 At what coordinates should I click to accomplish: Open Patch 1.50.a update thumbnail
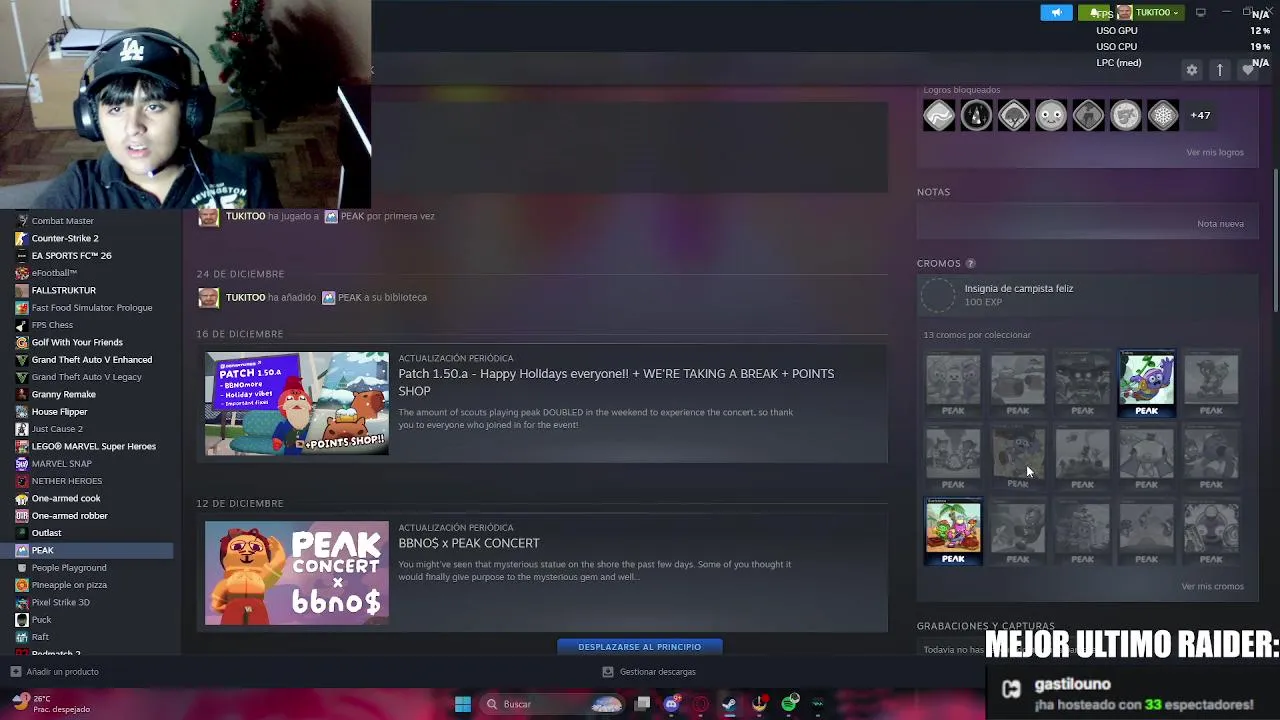[x=297, y=403]
